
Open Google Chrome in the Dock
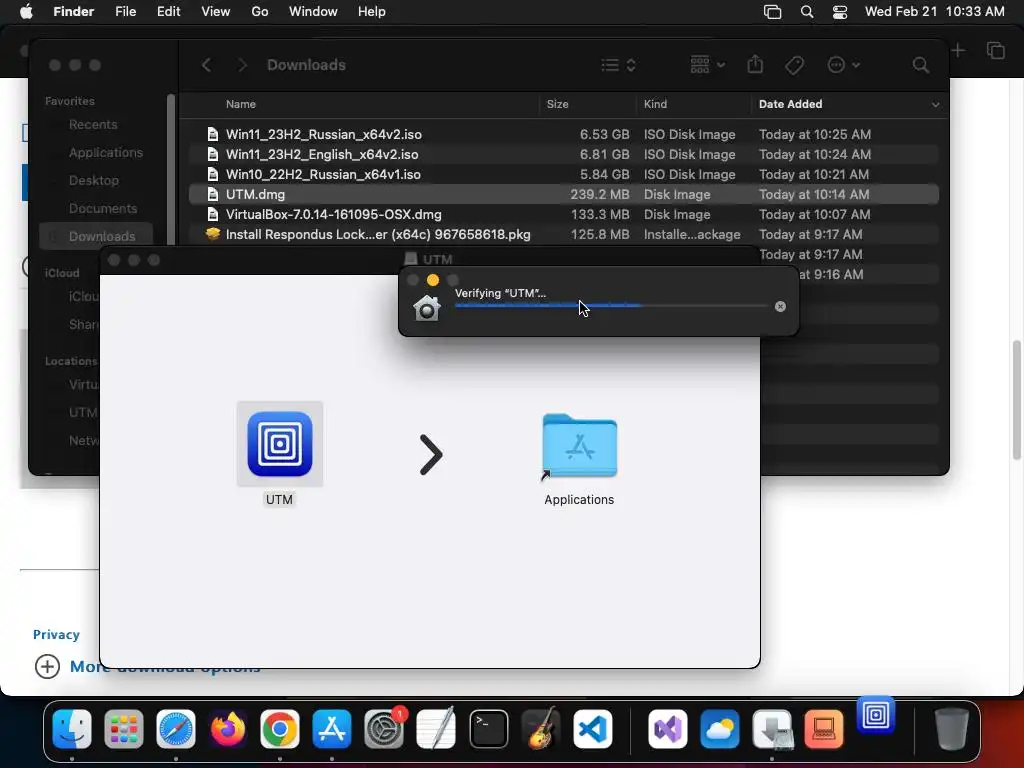[280, 729]
